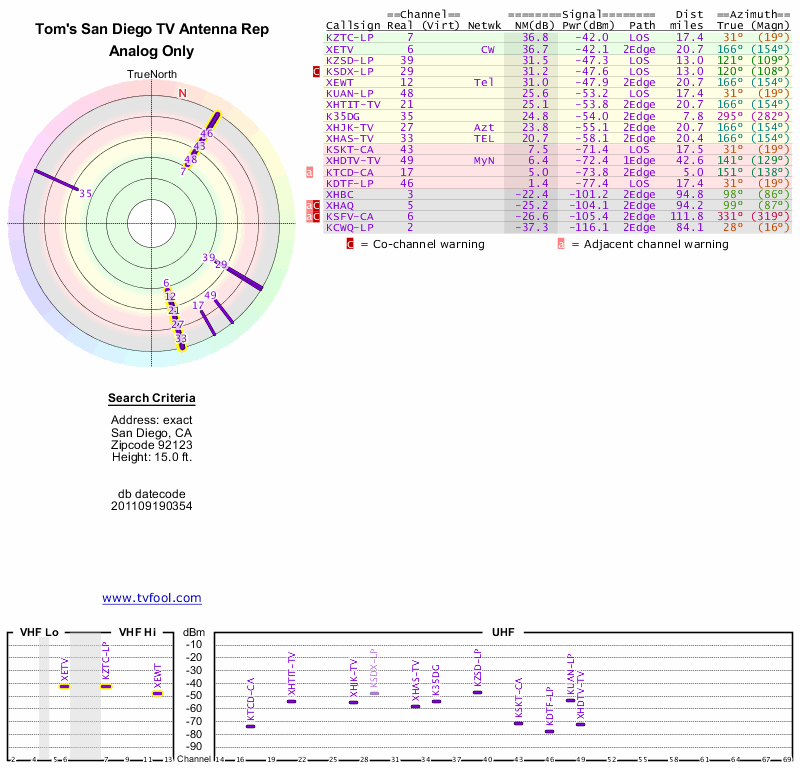The image size is (800, 768).
Task: Click the KZSD-LP bar in UHF chart
Action: [477, 692]
